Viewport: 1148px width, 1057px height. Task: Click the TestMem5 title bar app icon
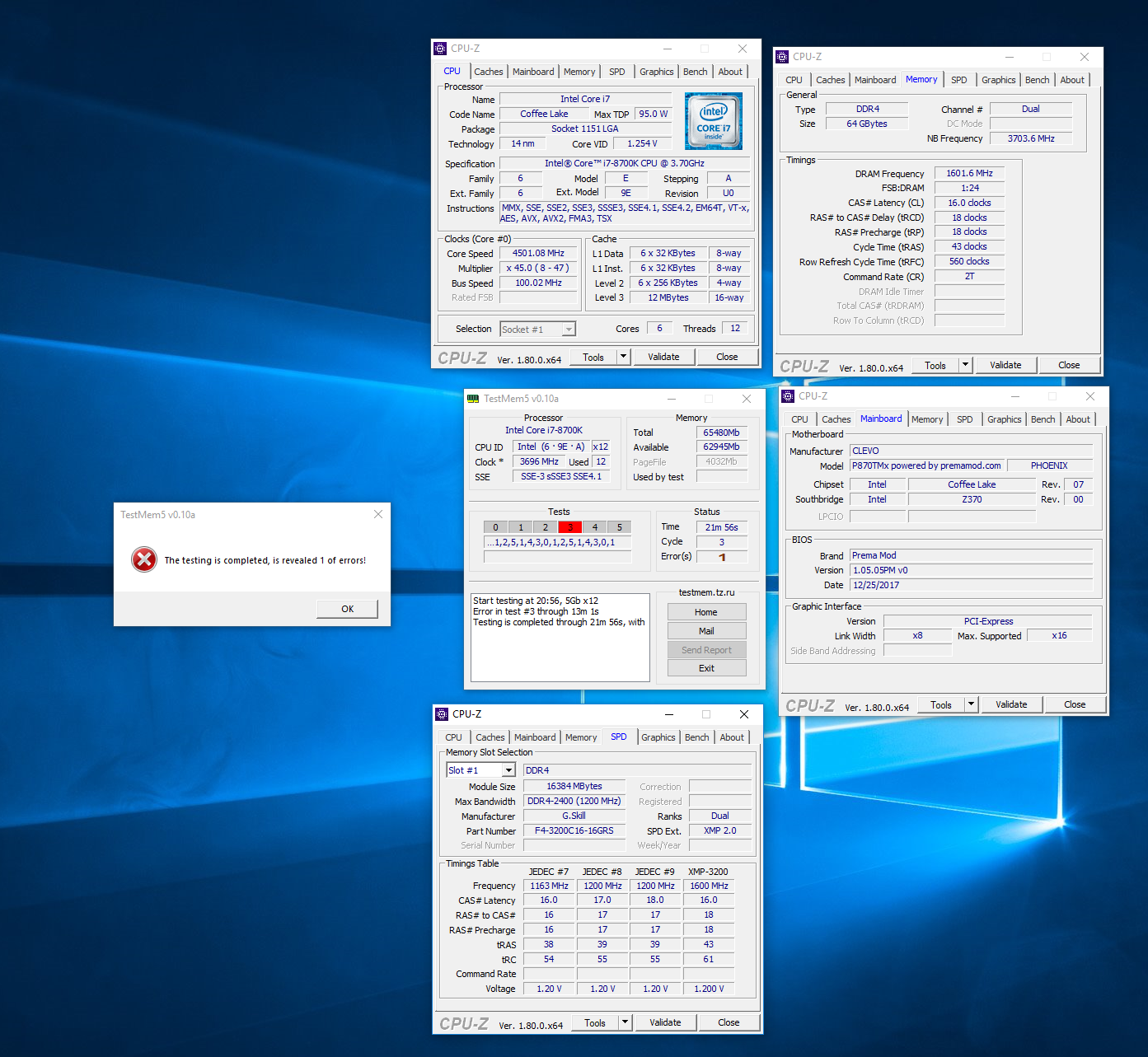point(473,399)
